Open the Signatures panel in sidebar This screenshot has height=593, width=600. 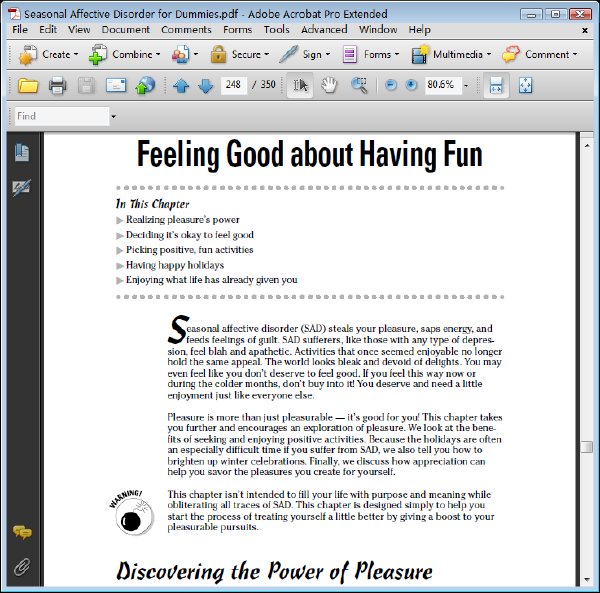click(x=21, y=187)
